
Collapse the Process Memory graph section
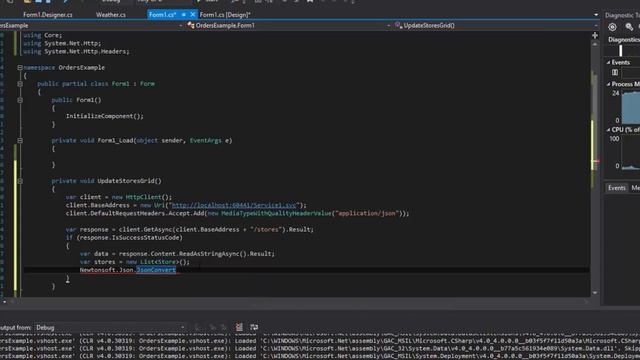coord(608,84)
